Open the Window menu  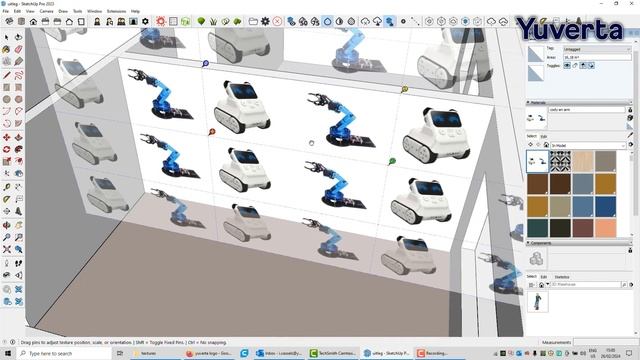94,11
